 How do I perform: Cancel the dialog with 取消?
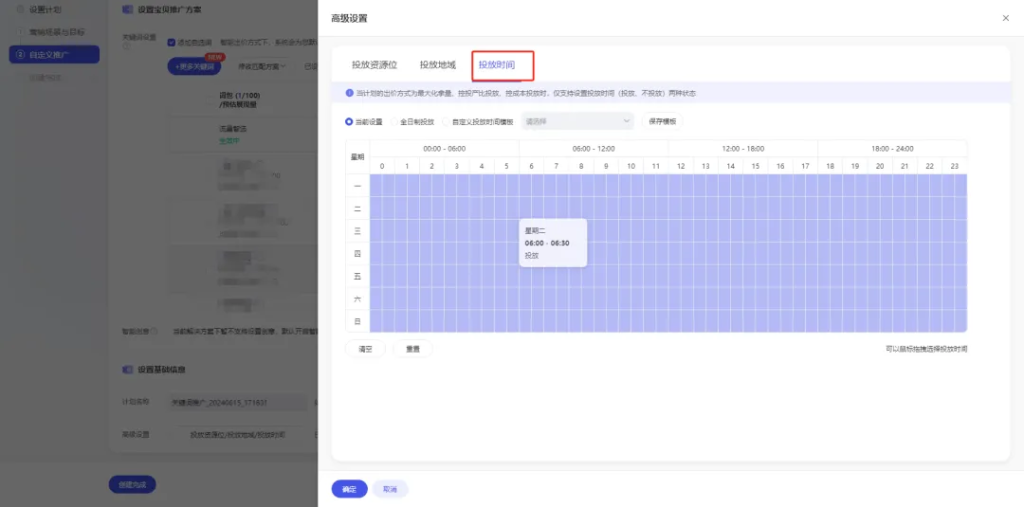pyautogui.click(x=390, y=489)
